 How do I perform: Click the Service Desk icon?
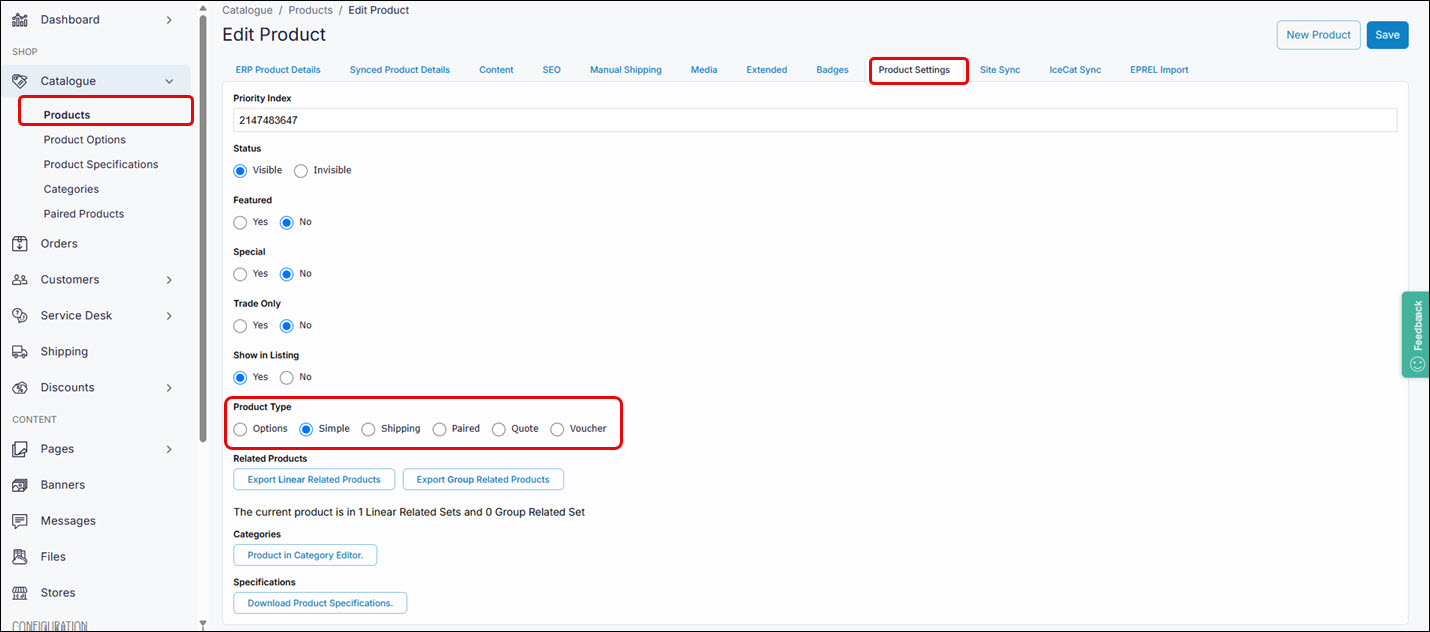point(20,316)
